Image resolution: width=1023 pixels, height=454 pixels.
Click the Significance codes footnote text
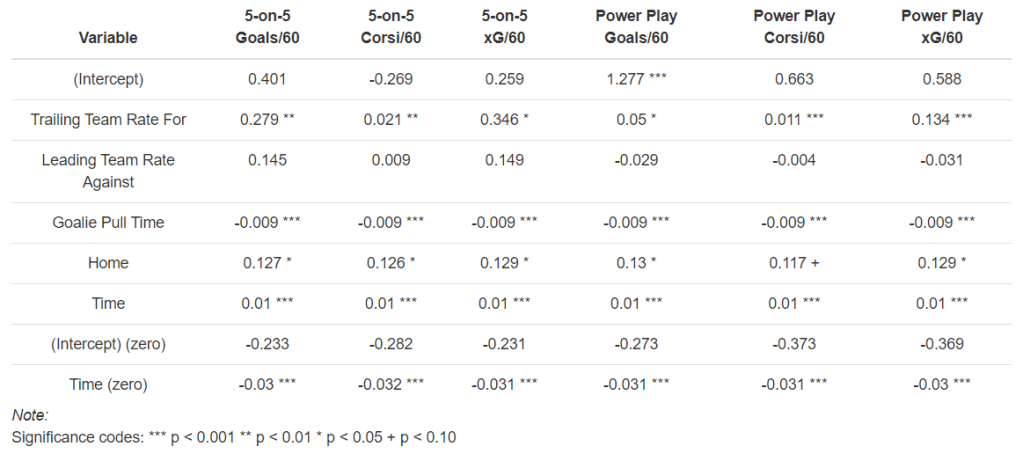234,437
